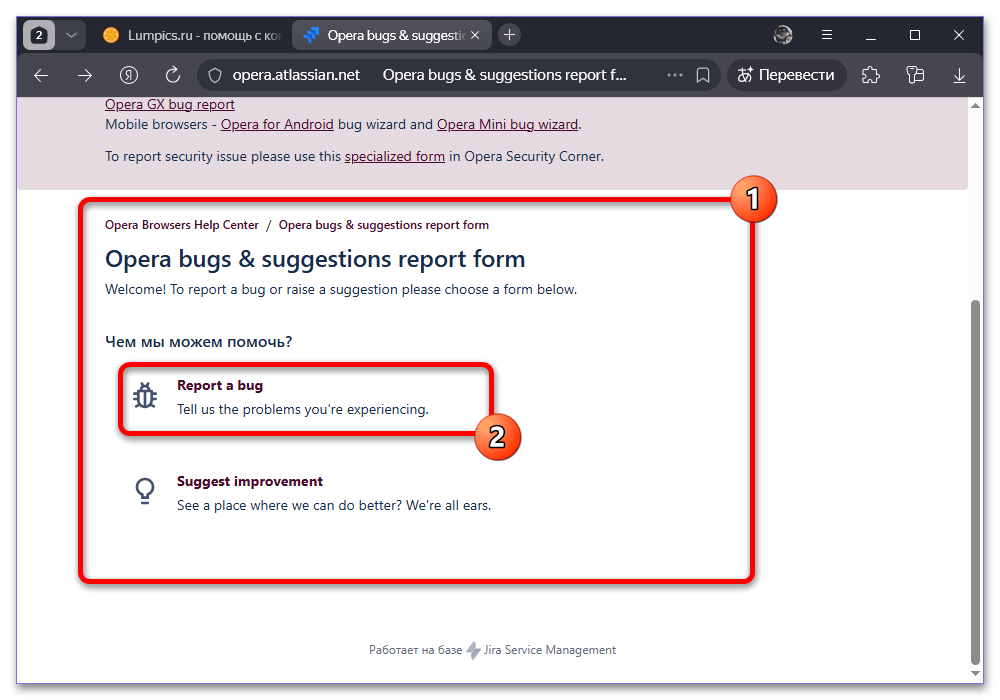This screenshot has height=700, width=1000.
Task: Open the Yandex home button
Action: click(x=129, y=75)
